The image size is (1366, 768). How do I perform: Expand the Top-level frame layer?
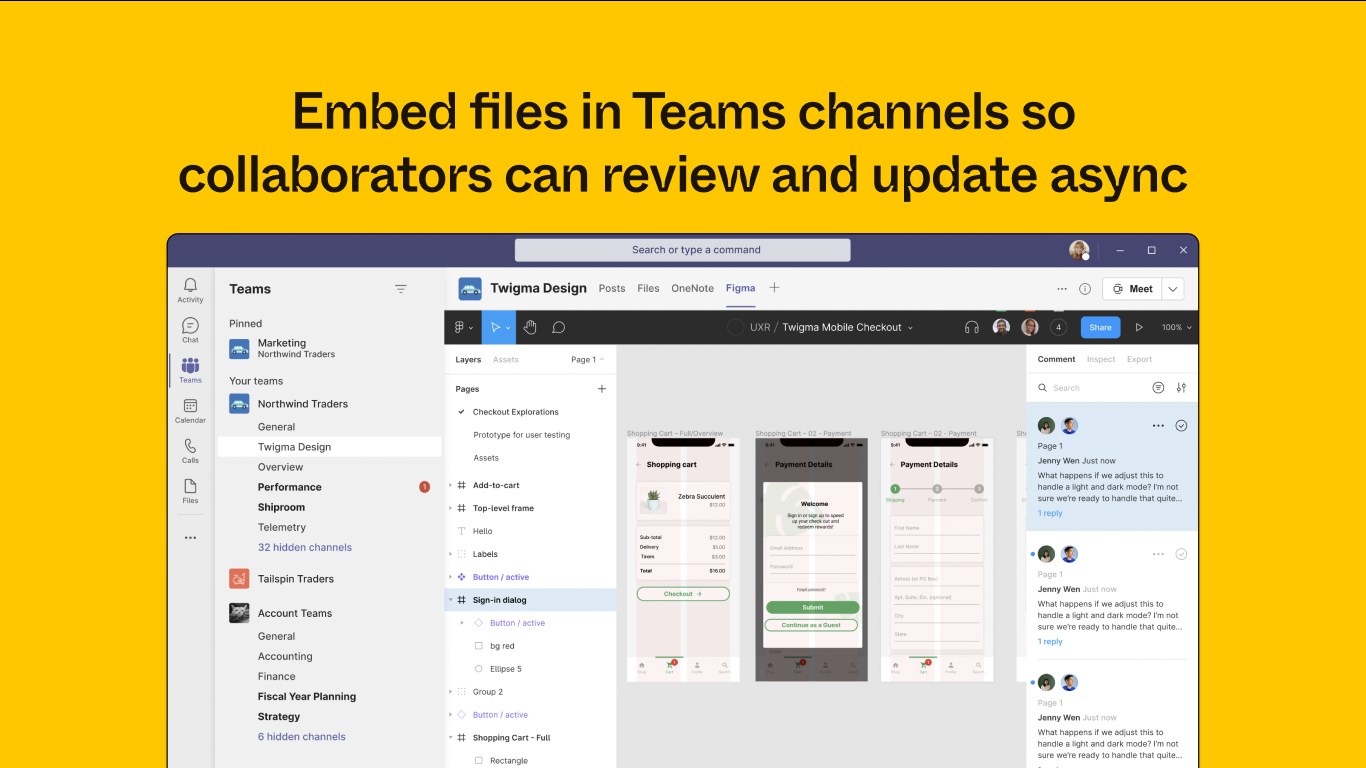pyautogui.click(x=451, y=509)
